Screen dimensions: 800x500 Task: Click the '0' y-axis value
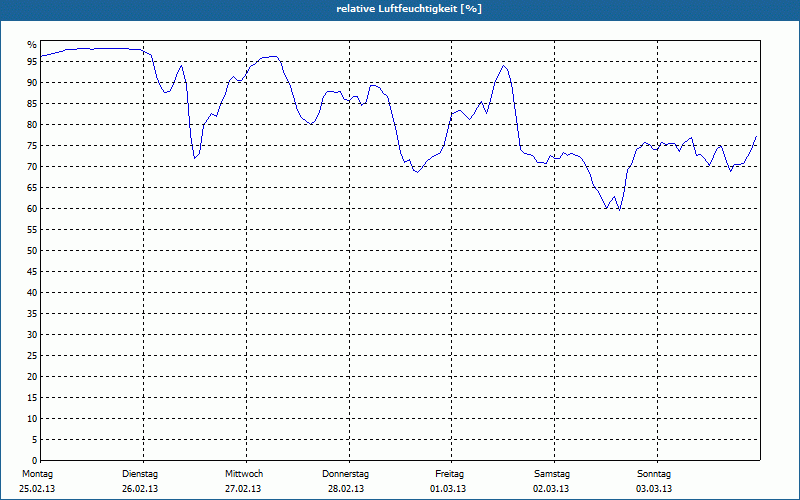click(x=35, y=461)
